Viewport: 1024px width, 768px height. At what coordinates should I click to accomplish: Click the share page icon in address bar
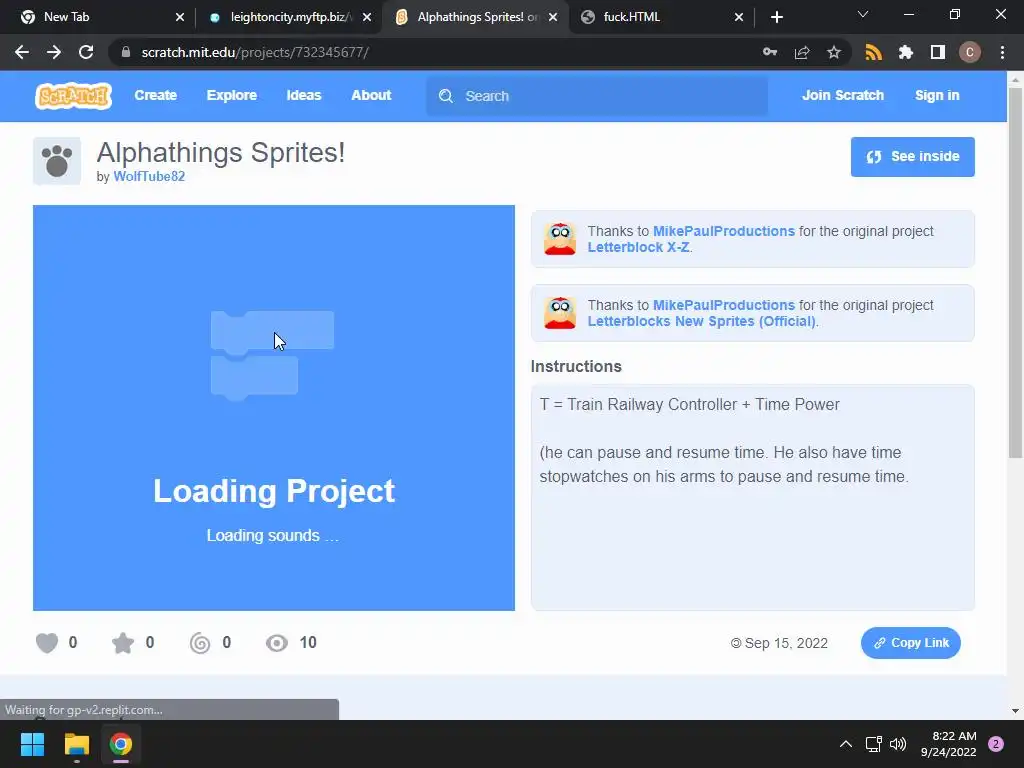point(802,52)
